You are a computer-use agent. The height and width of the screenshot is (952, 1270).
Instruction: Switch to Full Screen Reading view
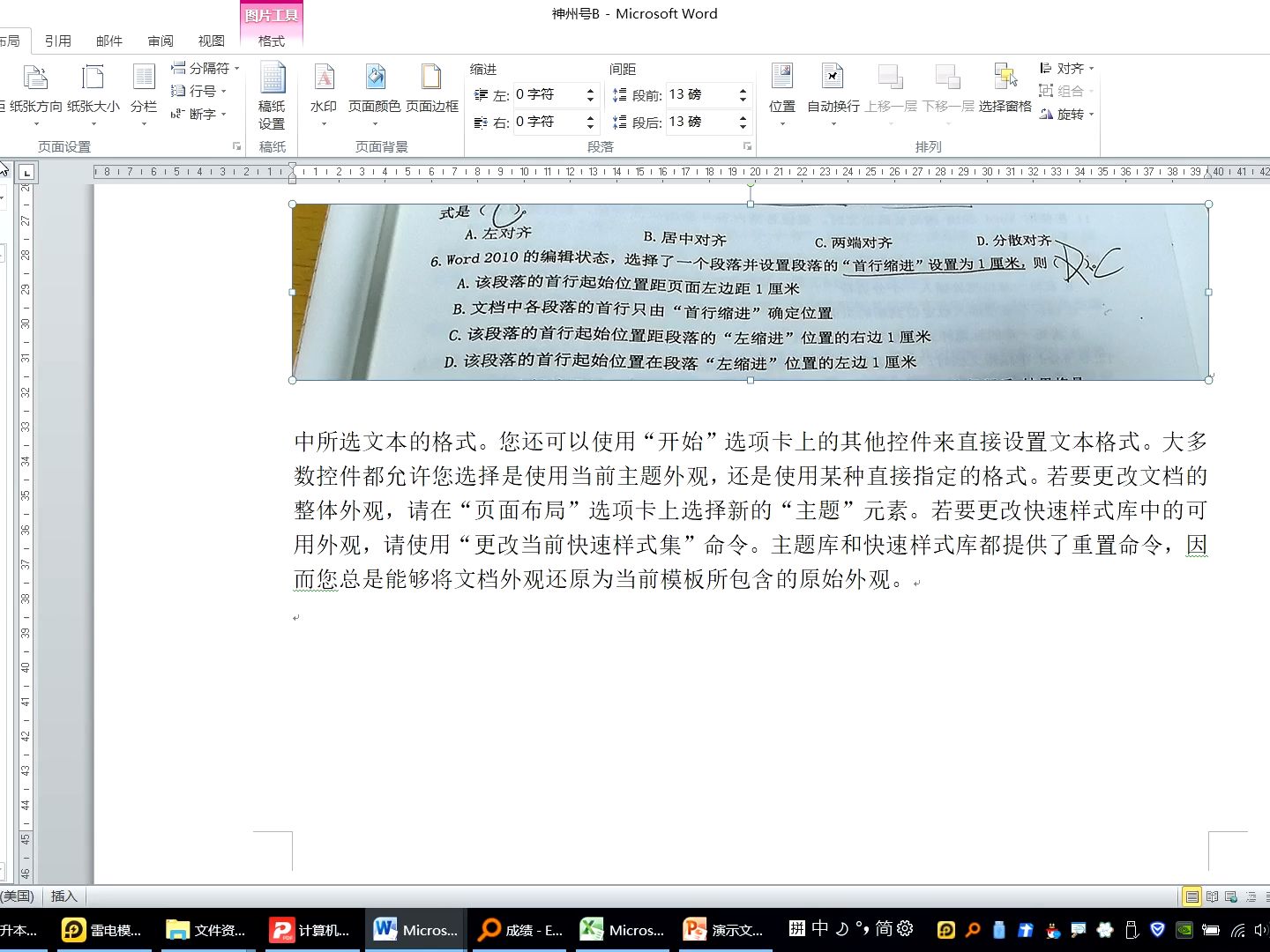click(x=1212, y=896)
